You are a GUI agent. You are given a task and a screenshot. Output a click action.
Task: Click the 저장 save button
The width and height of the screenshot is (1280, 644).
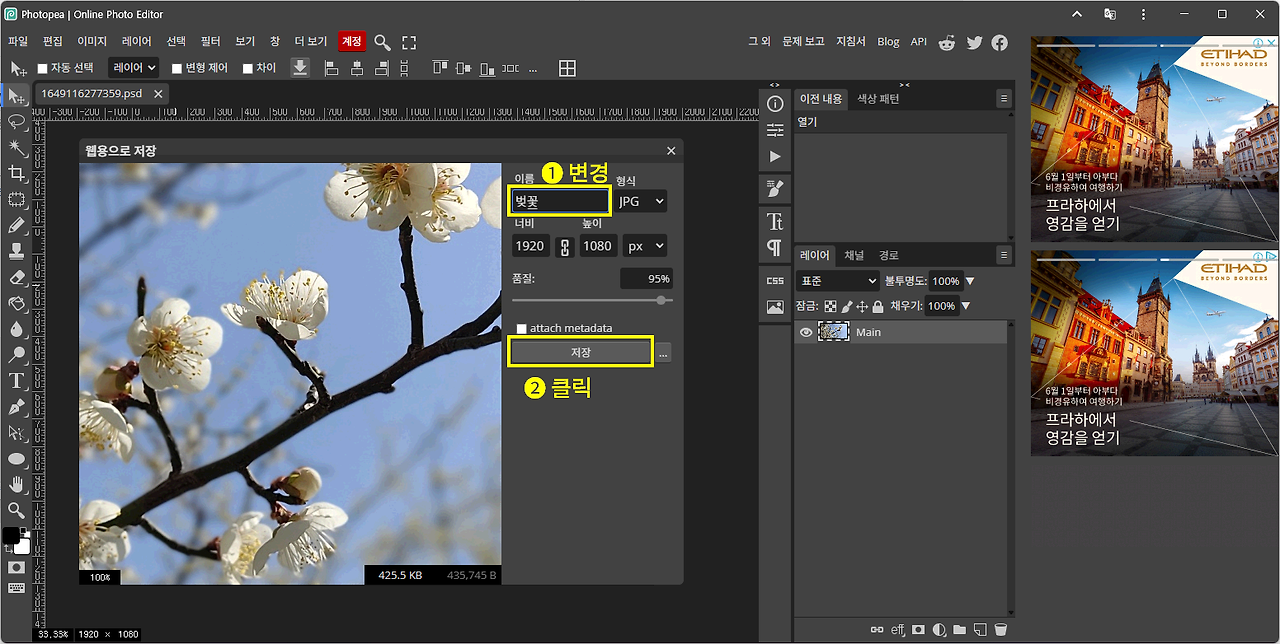(581, 352)
